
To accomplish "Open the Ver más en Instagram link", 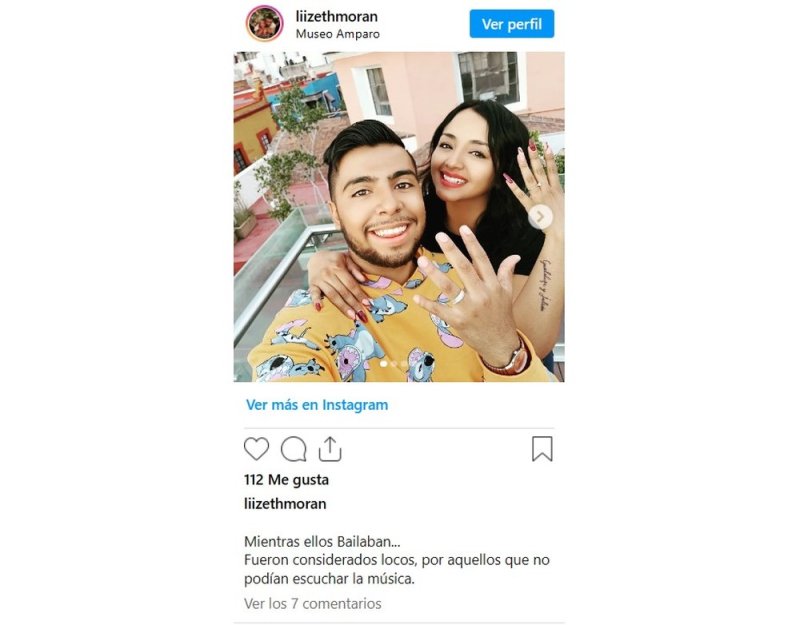I will pyautogui.click(x=317, y=405).
